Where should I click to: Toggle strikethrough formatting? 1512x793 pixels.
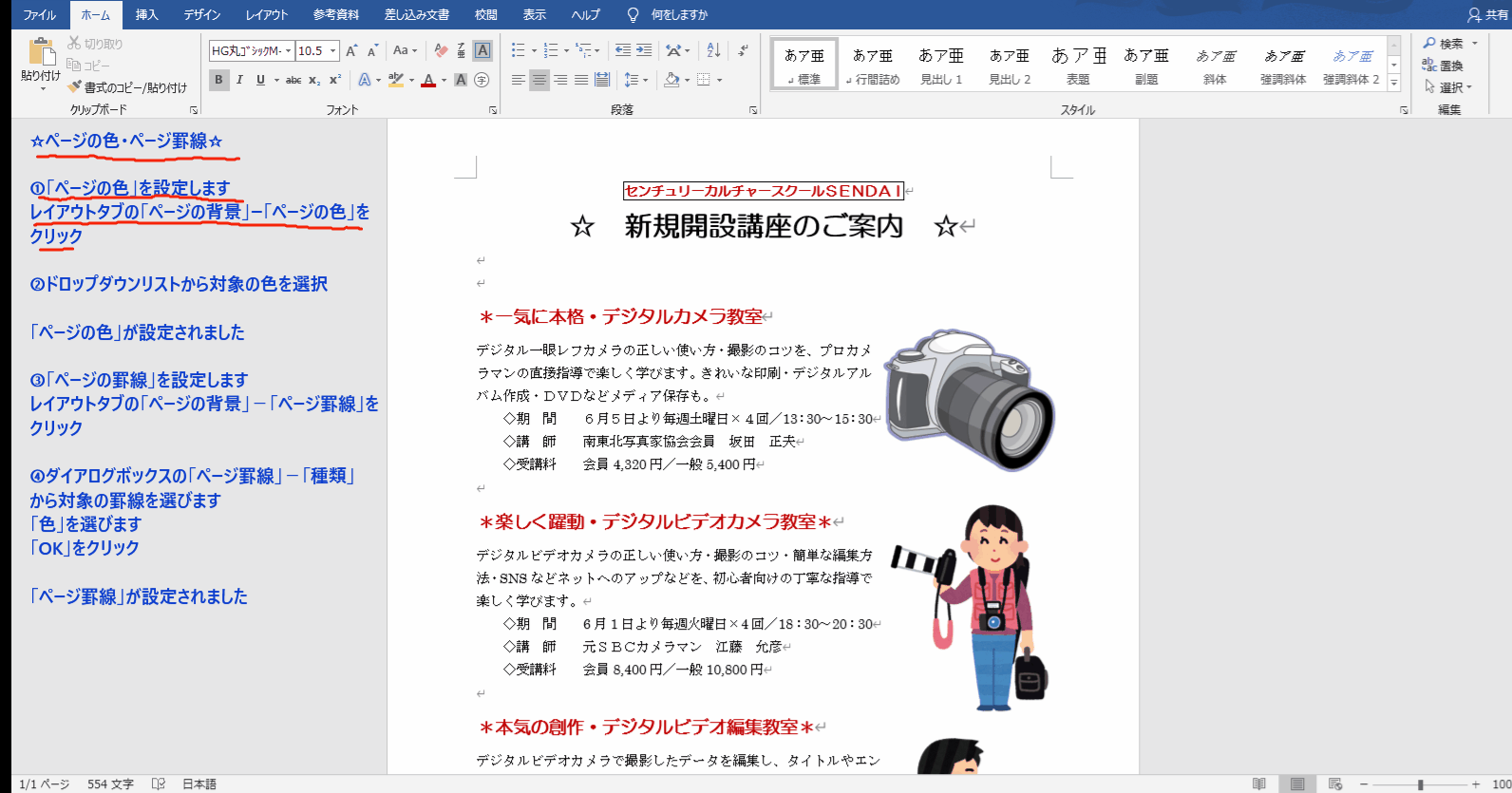pyautogui.click(x=293, y=80)
